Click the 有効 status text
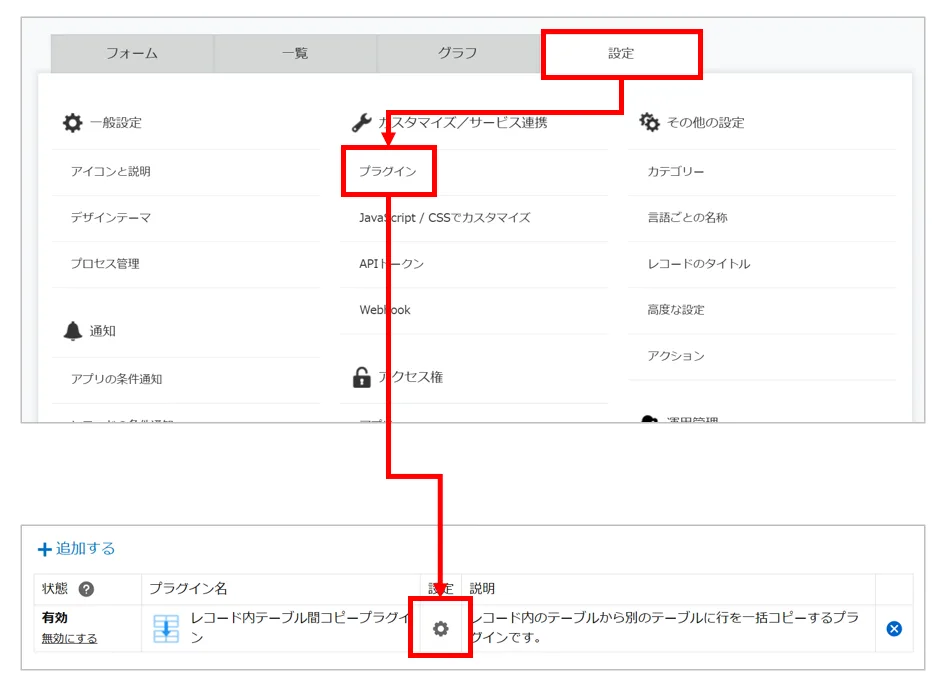The width and height of the screenshot is (951, 697). 55,618
